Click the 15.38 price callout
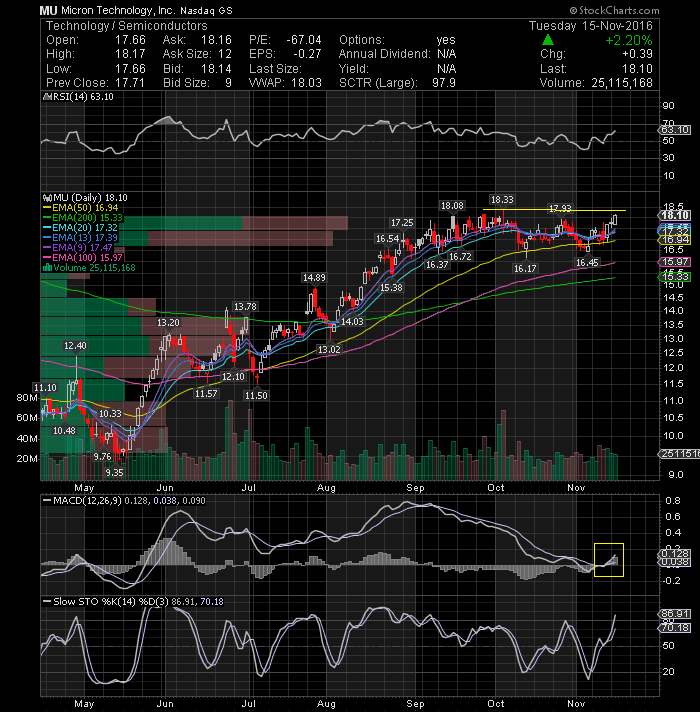This screenshot has width=700, height=712. (x=391, y=287)
